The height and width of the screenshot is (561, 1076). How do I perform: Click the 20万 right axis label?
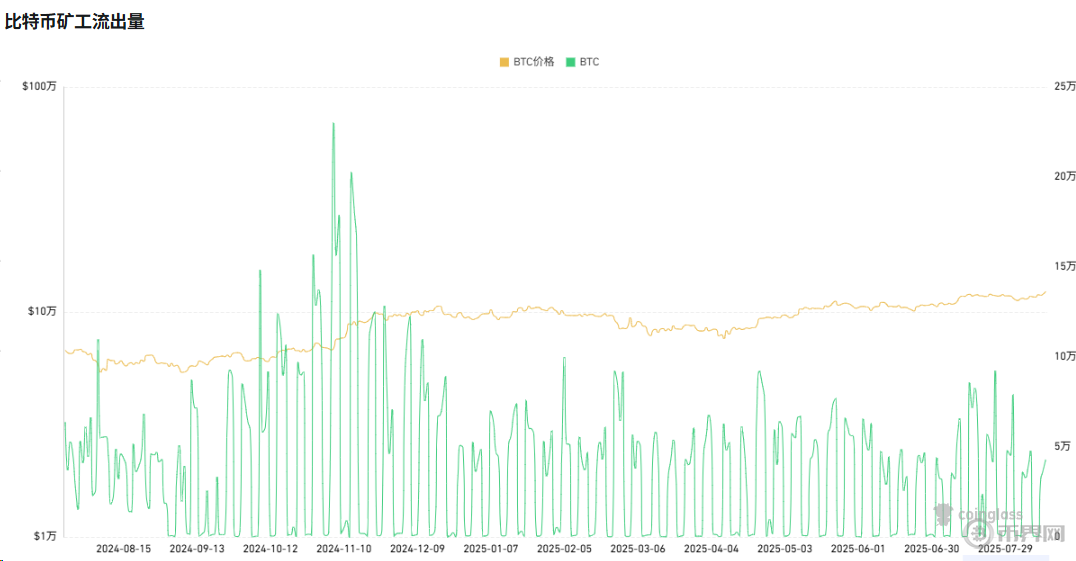click(x=1064, y=176)
